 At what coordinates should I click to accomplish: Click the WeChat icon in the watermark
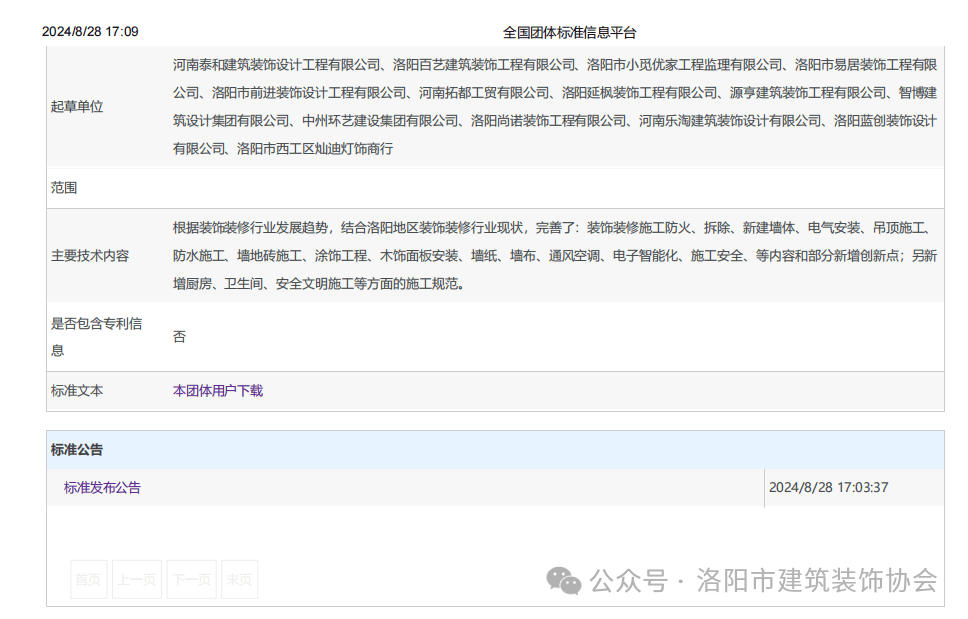coord(563,580)
